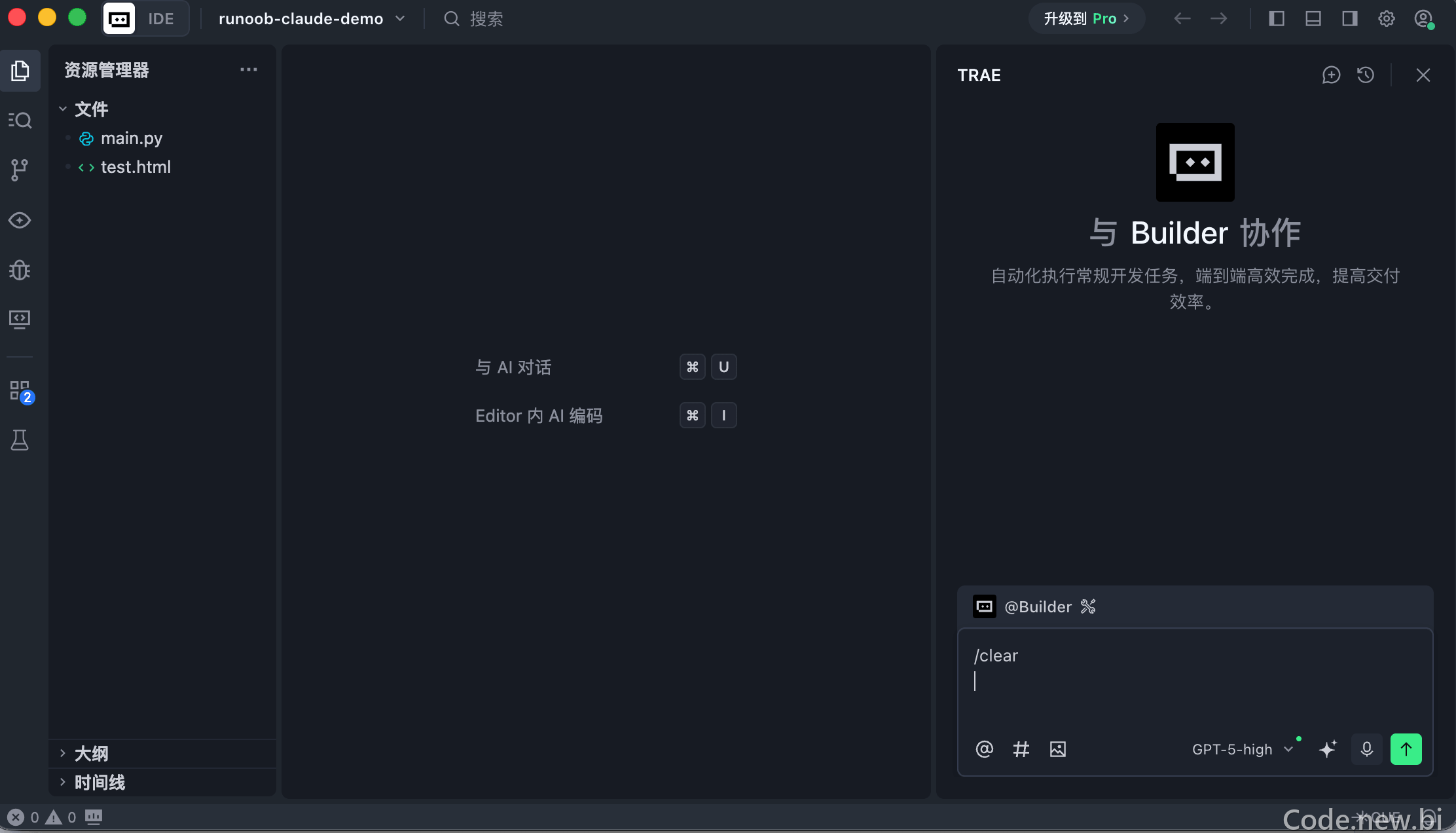1456x833 pixels.
Task: Open the more actions menu in Explorer header
Action: point(249,69)
